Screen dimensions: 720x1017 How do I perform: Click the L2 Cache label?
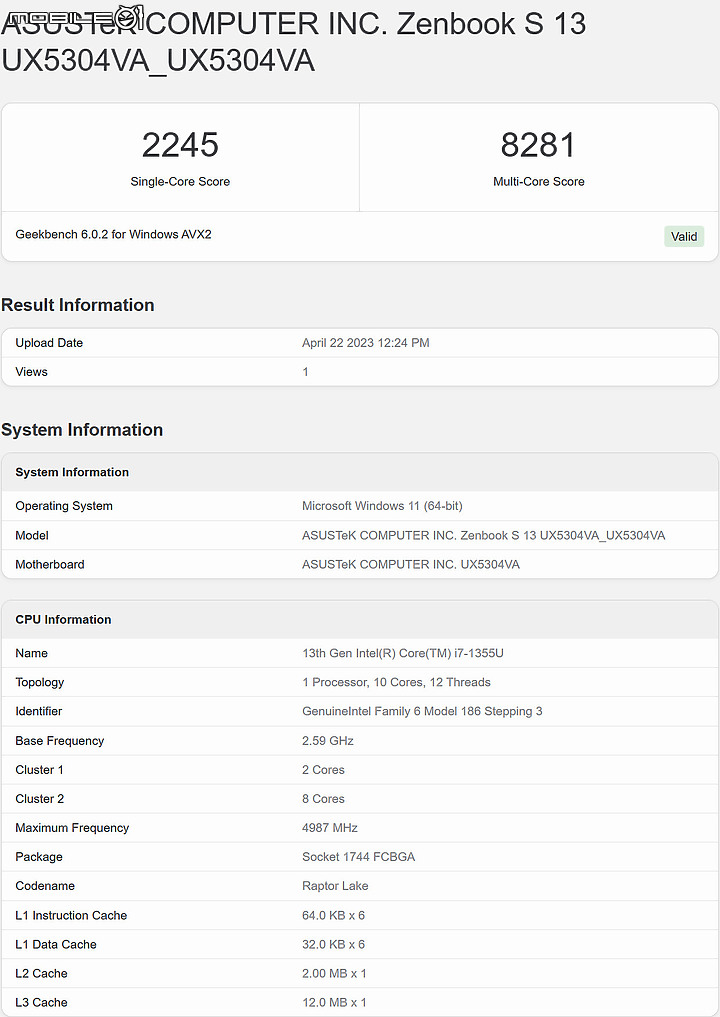[x=42, y=974]
